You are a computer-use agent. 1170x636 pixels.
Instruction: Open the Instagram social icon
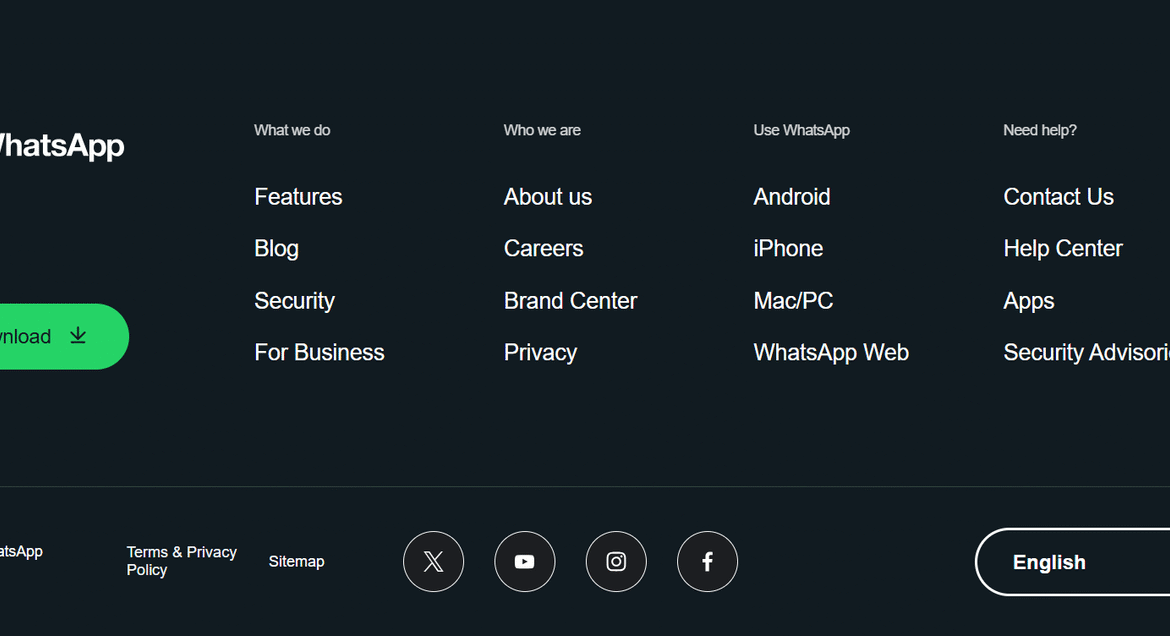coord(616,562)
